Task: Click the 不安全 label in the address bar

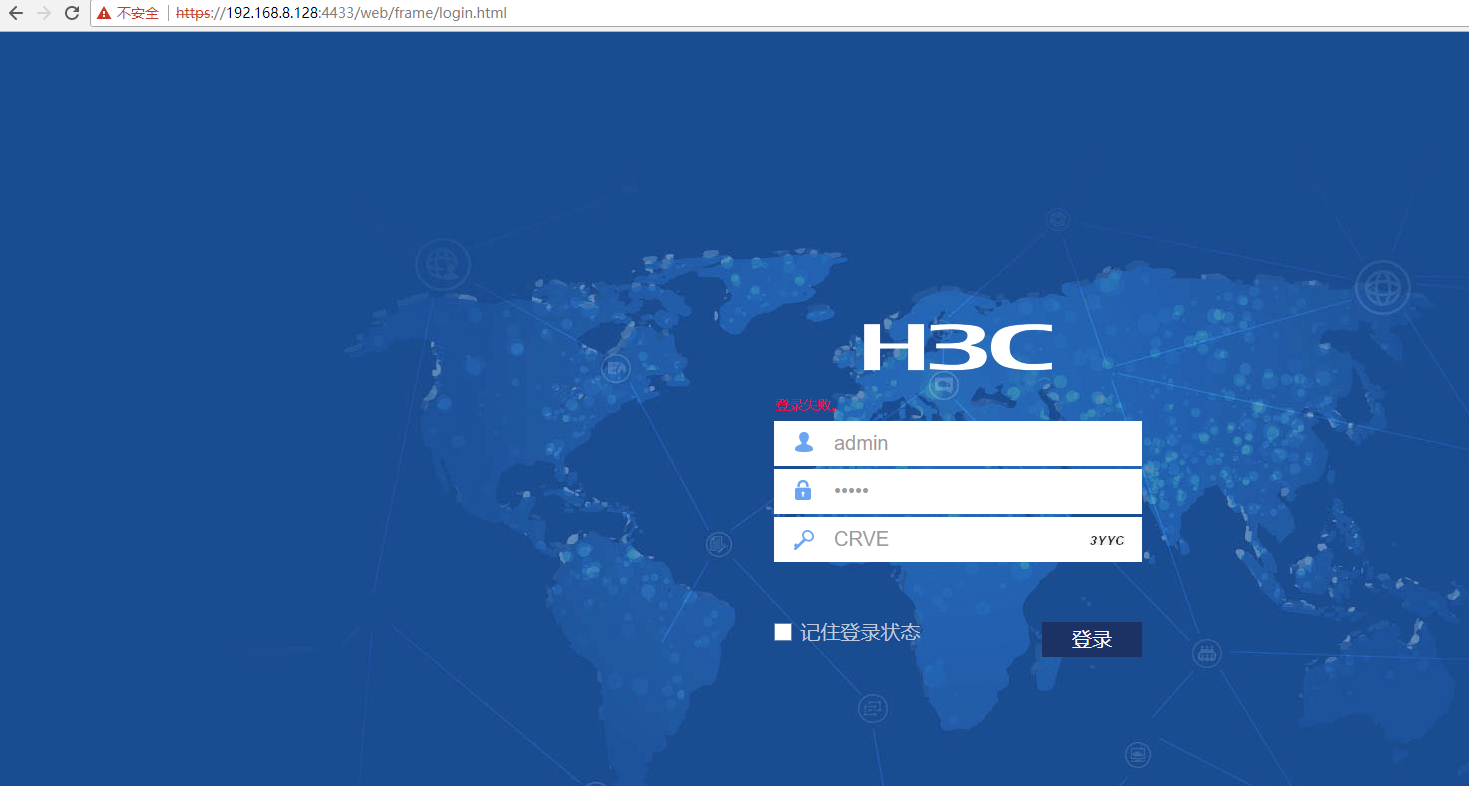Action: click(x=138, y=13)
